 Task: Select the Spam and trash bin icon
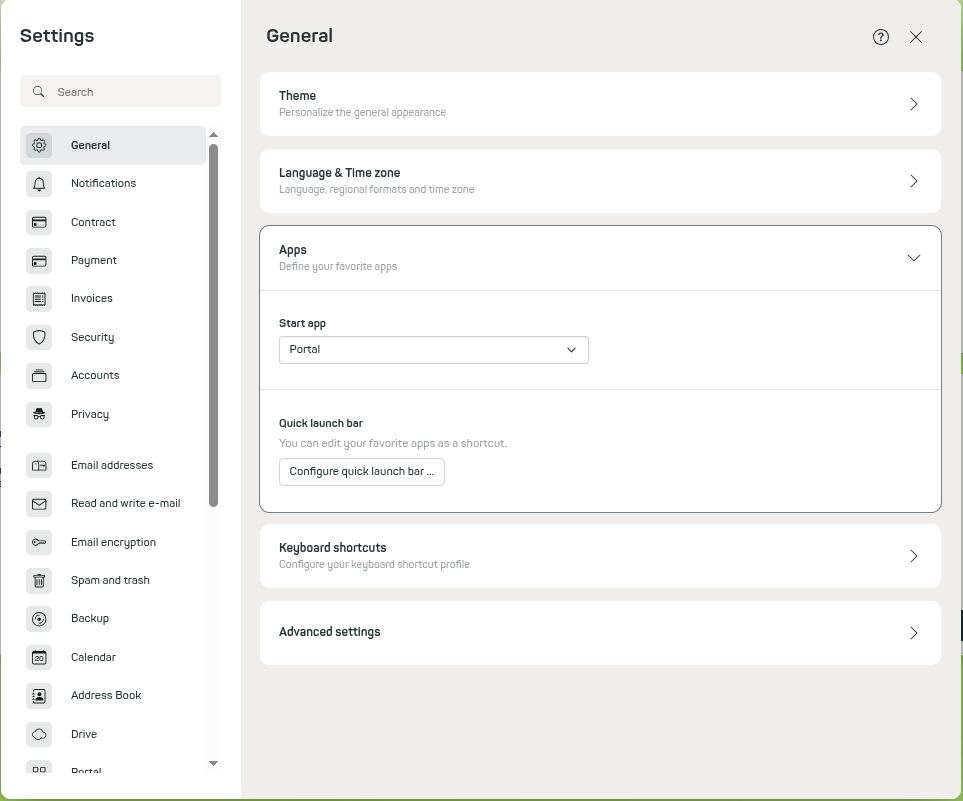[x=39, y=580]
